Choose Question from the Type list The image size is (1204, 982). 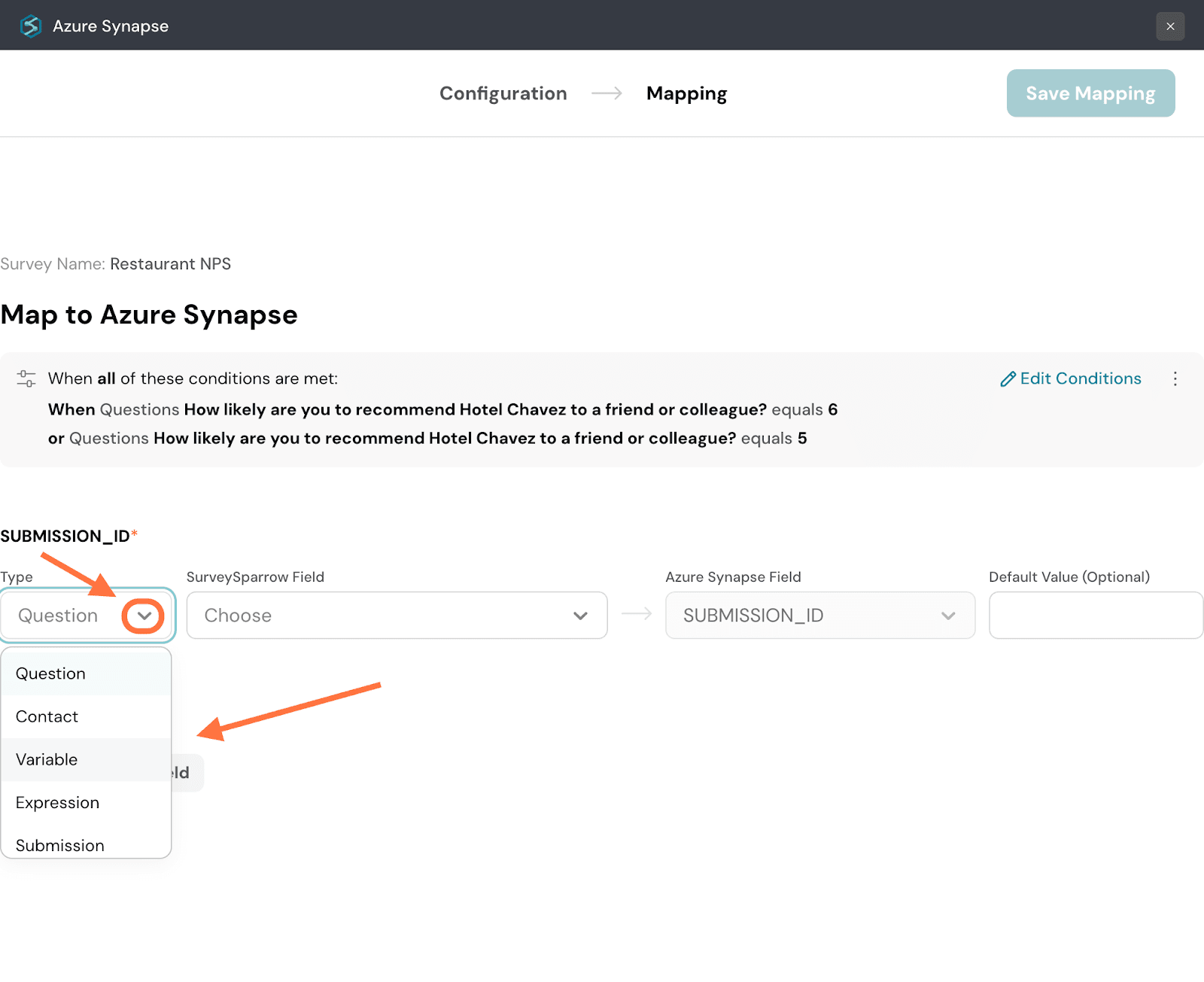pos(50,673)
